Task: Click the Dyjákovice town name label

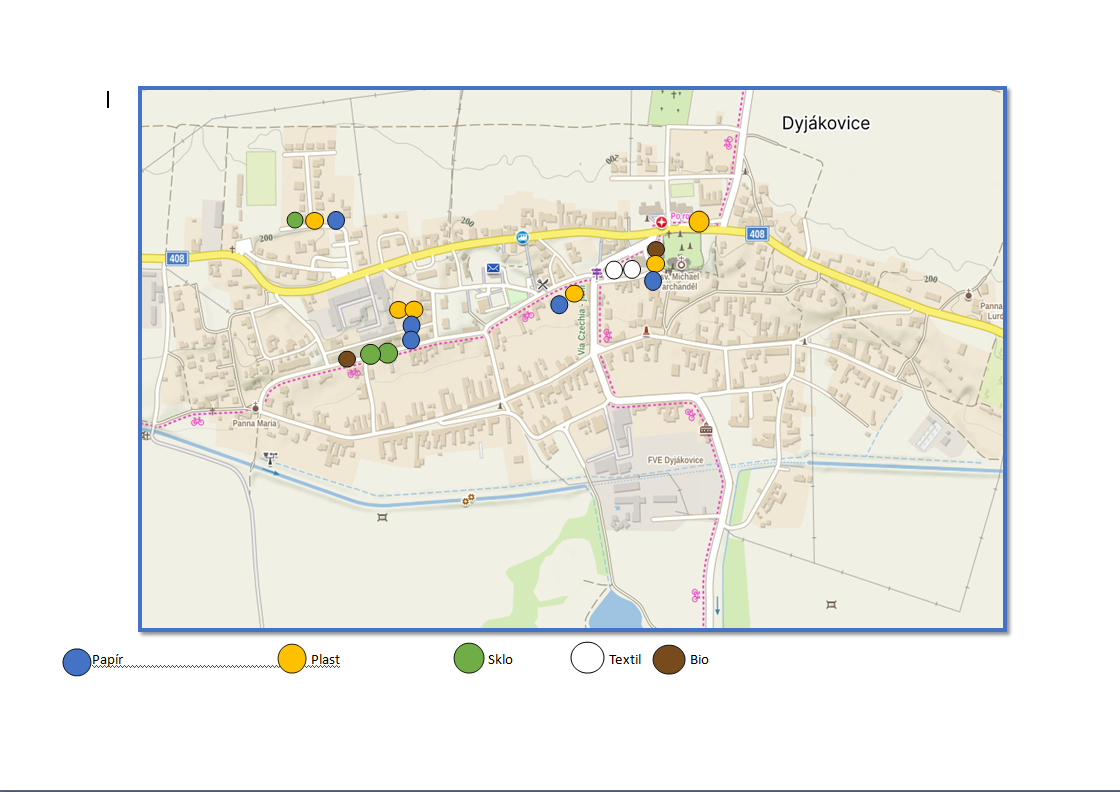Action: [825, 124]
